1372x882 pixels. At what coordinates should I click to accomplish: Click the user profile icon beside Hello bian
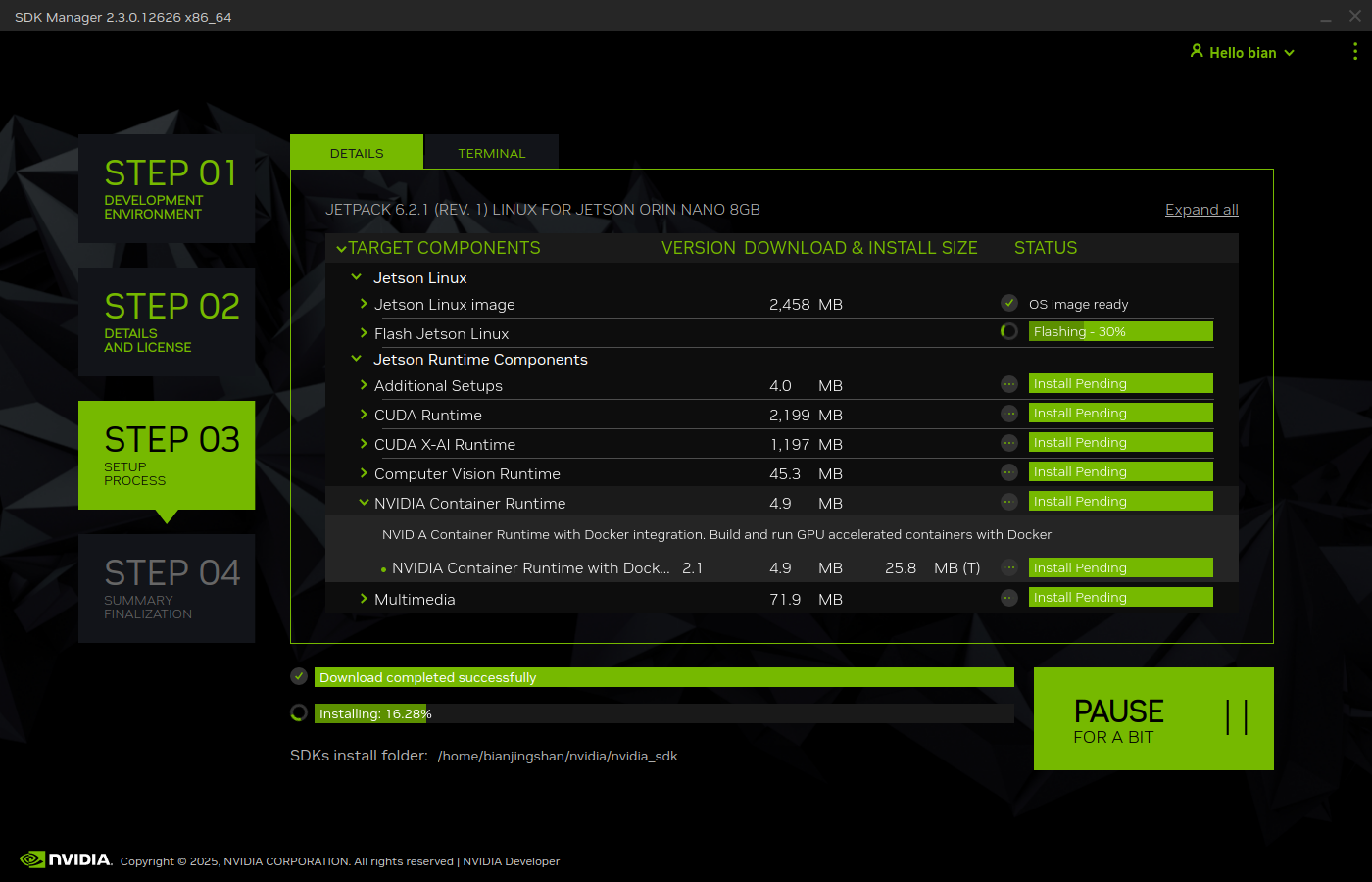tap(1197, 51)
